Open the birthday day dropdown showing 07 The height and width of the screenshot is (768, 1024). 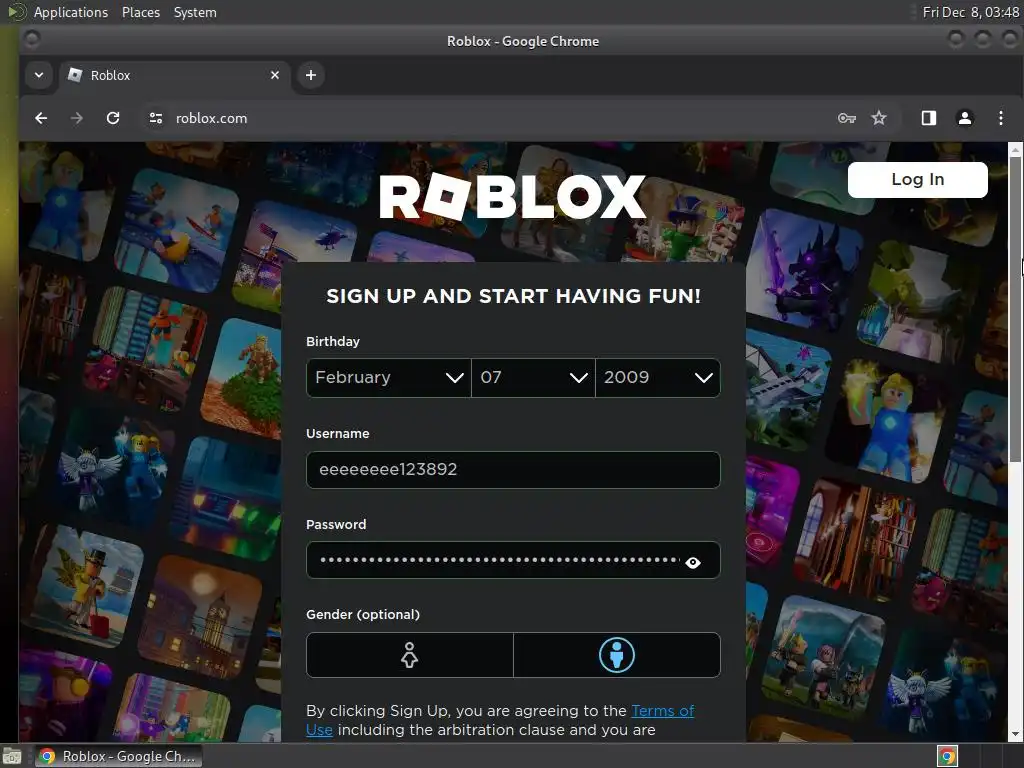pyautogui.click(x=534, y=377)
